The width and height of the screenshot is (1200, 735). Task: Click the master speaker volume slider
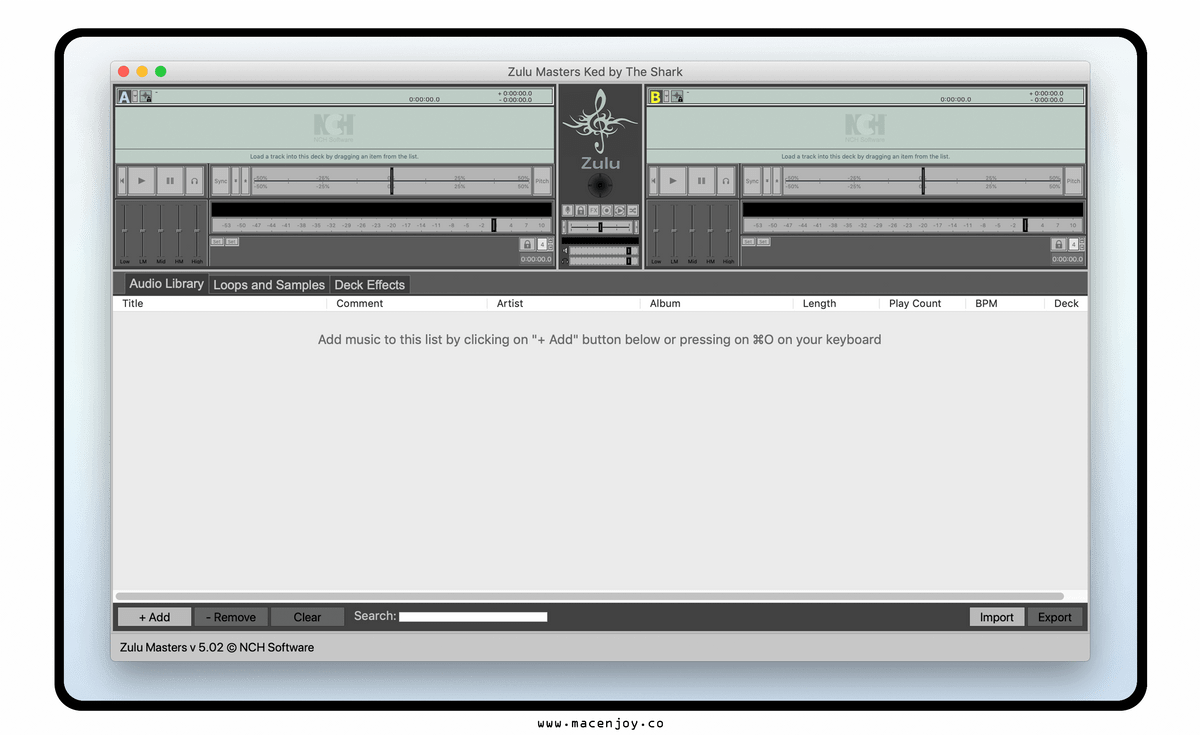click(604, 250)
